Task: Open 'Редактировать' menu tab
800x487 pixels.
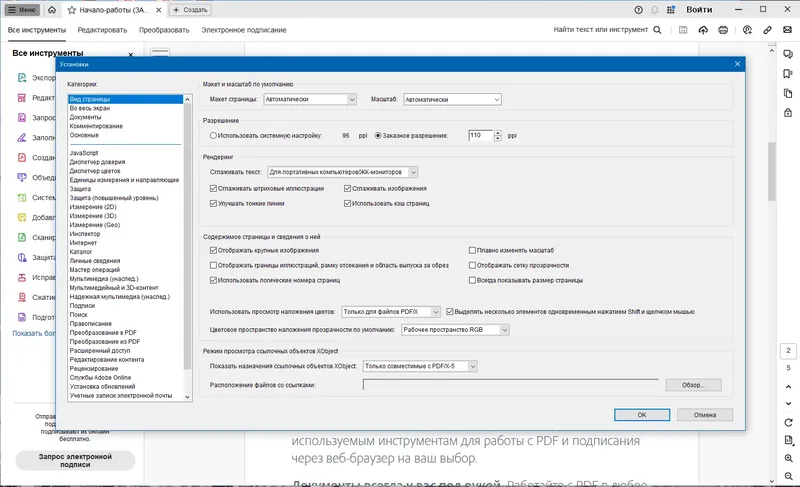Action: pos(102,30)
